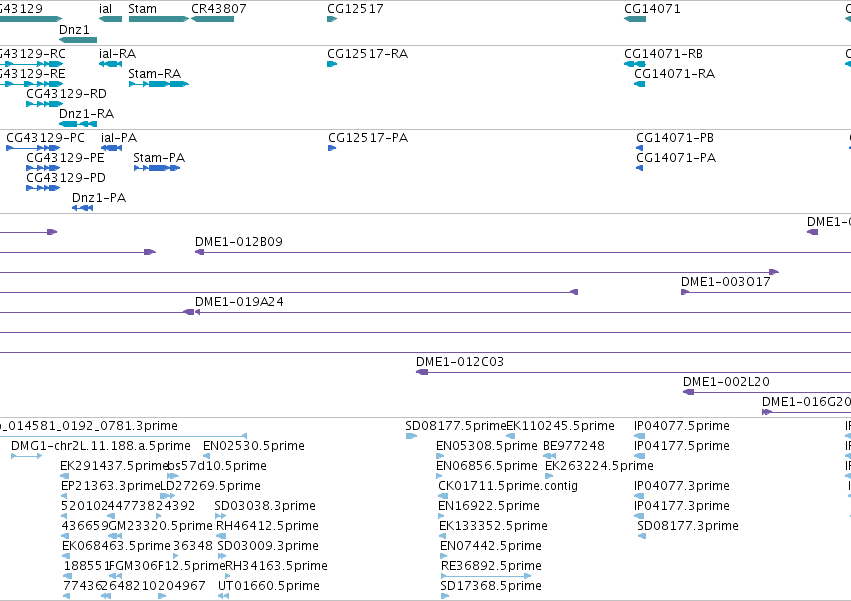Click transcript CG43129-RD
Viewport: 851px width, 601px height.
pyautogui.click(x=66, y=94)
